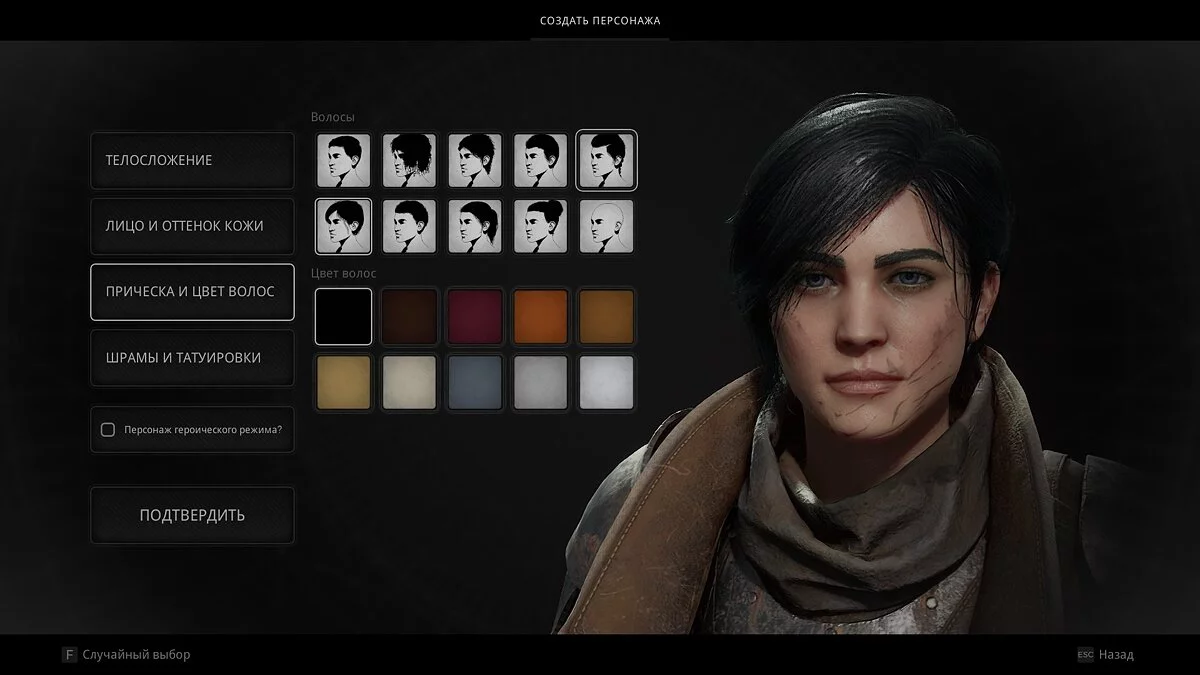Select the spiky shaggy hairstyle in top row
The height and width of the screenshot is (675, 1200).
[475, 160]
